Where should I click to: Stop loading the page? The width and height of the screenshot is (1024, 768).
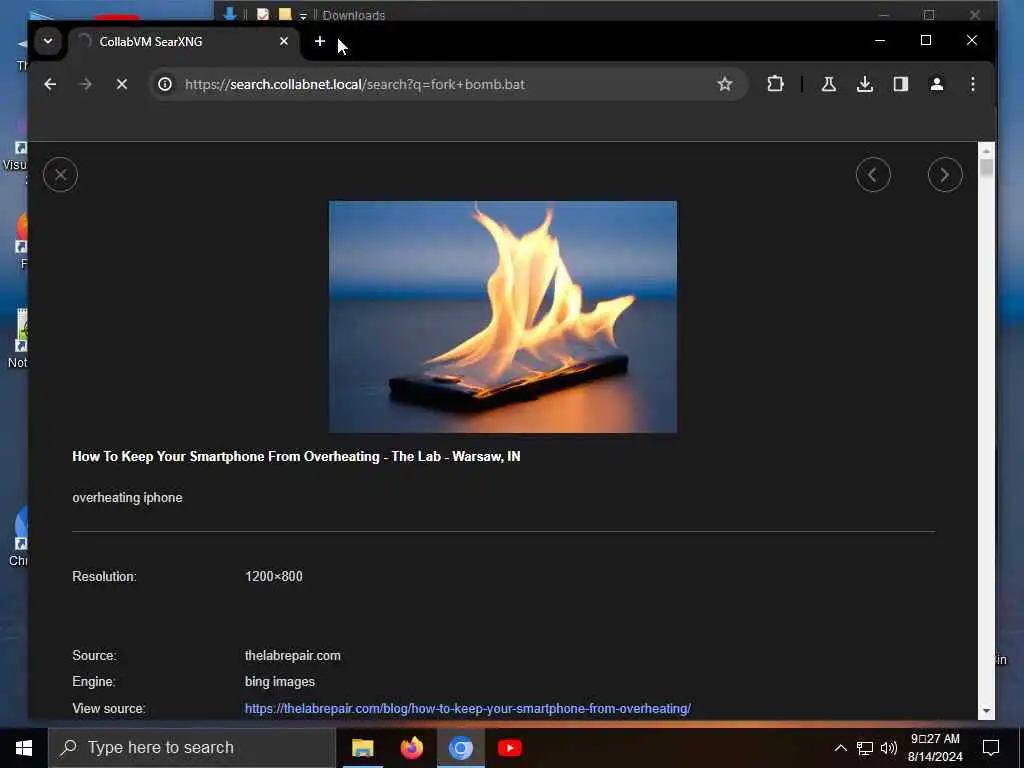pyautogui.click(x=121, y=84)
